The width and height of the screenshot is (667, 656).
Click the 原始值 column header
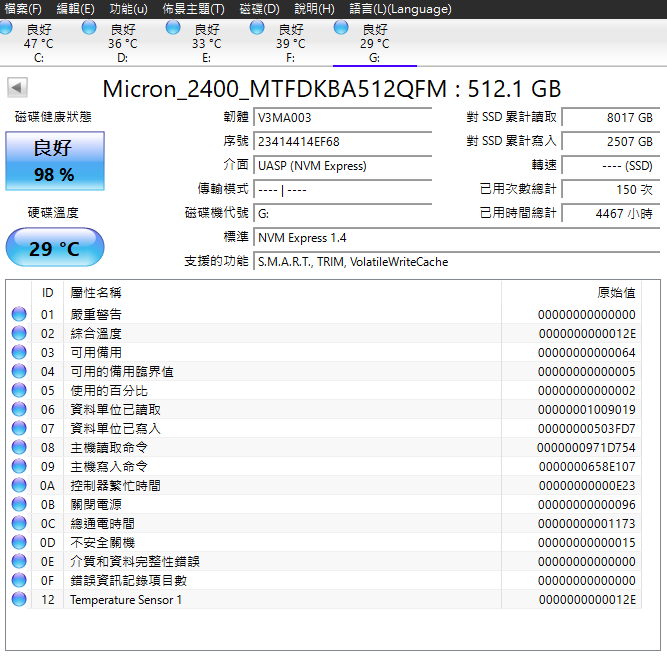pyautogui.click(x=571, y=293)
